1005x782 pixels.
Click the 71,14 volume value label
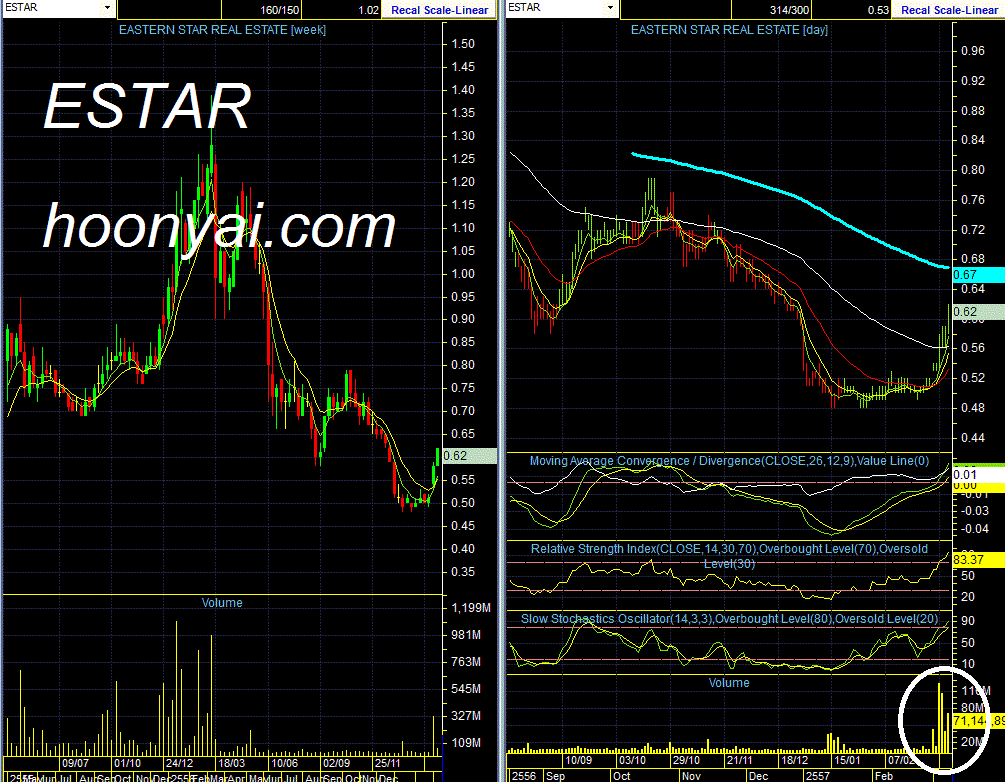coord(978,721)
